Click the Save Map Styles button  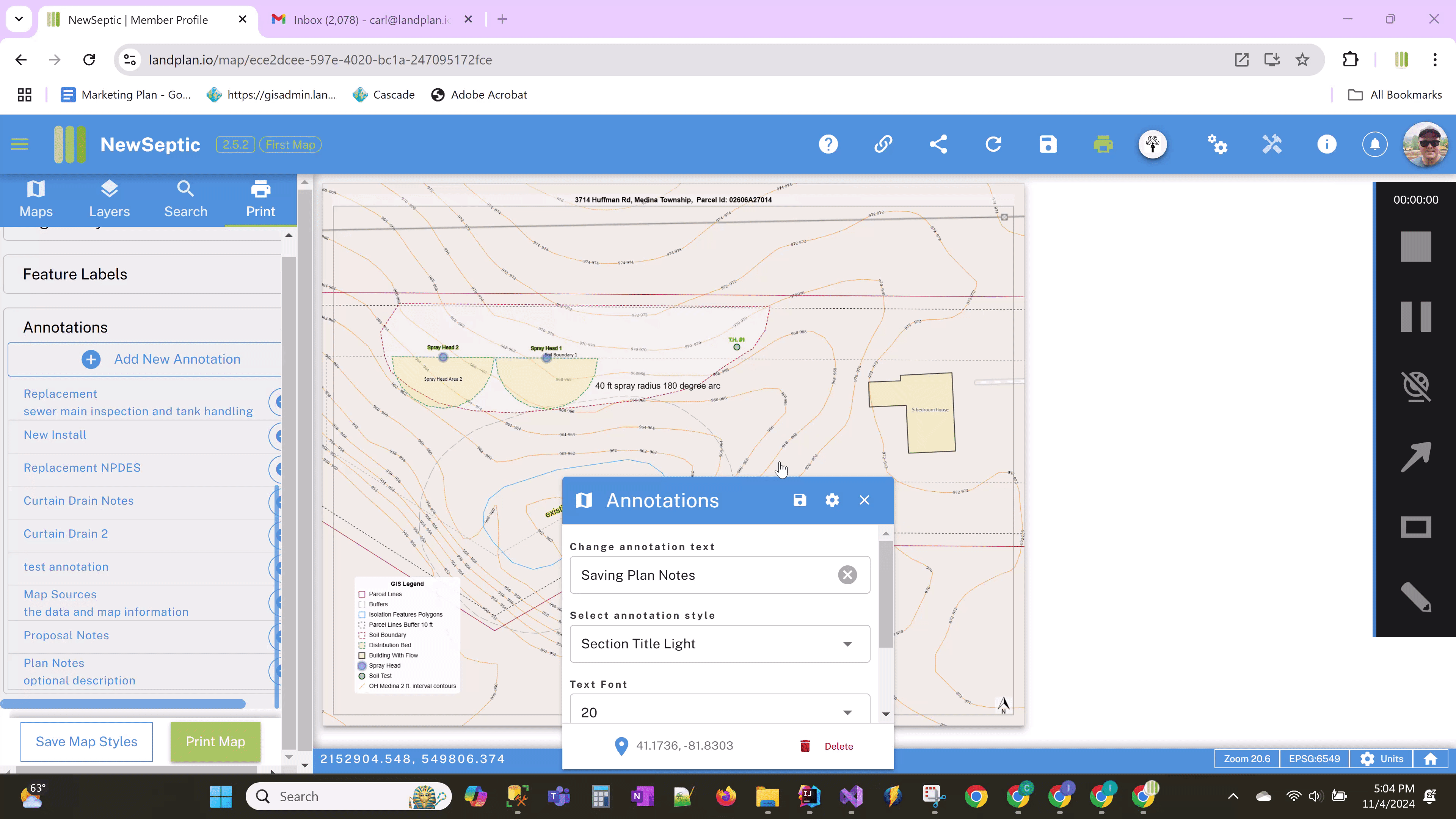[86, 741]
